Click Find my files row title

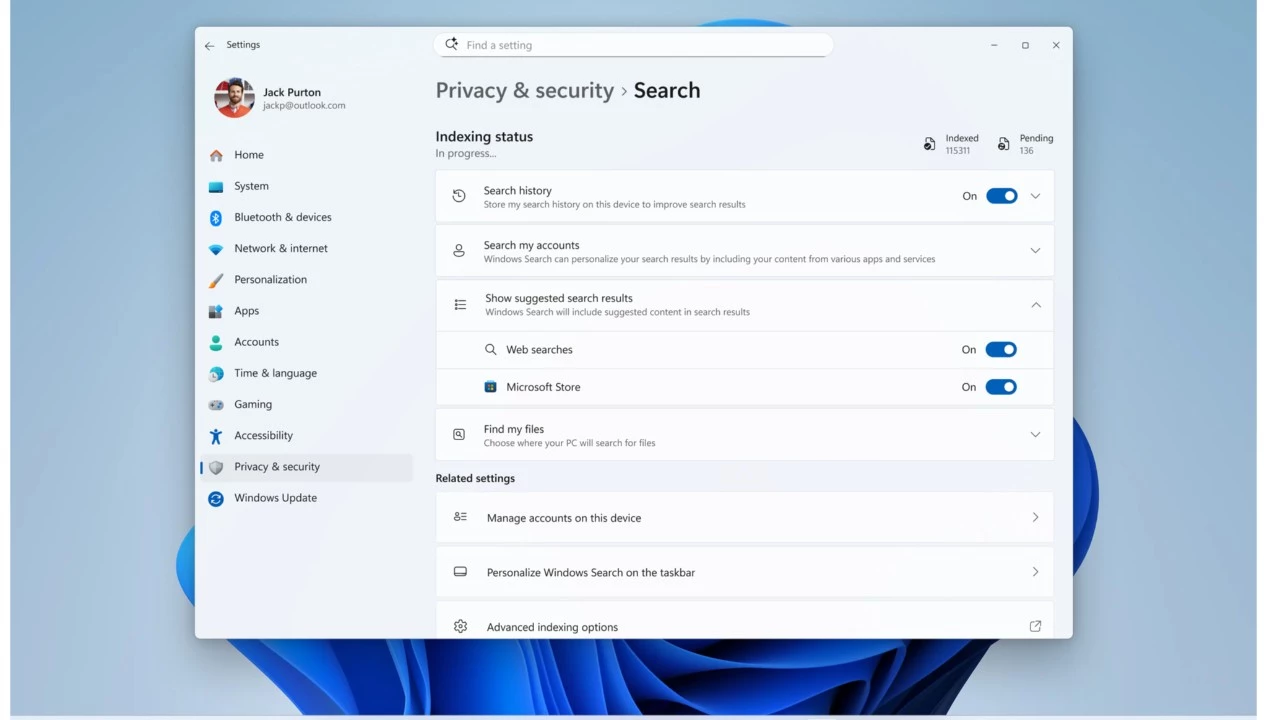click(514, 429)
